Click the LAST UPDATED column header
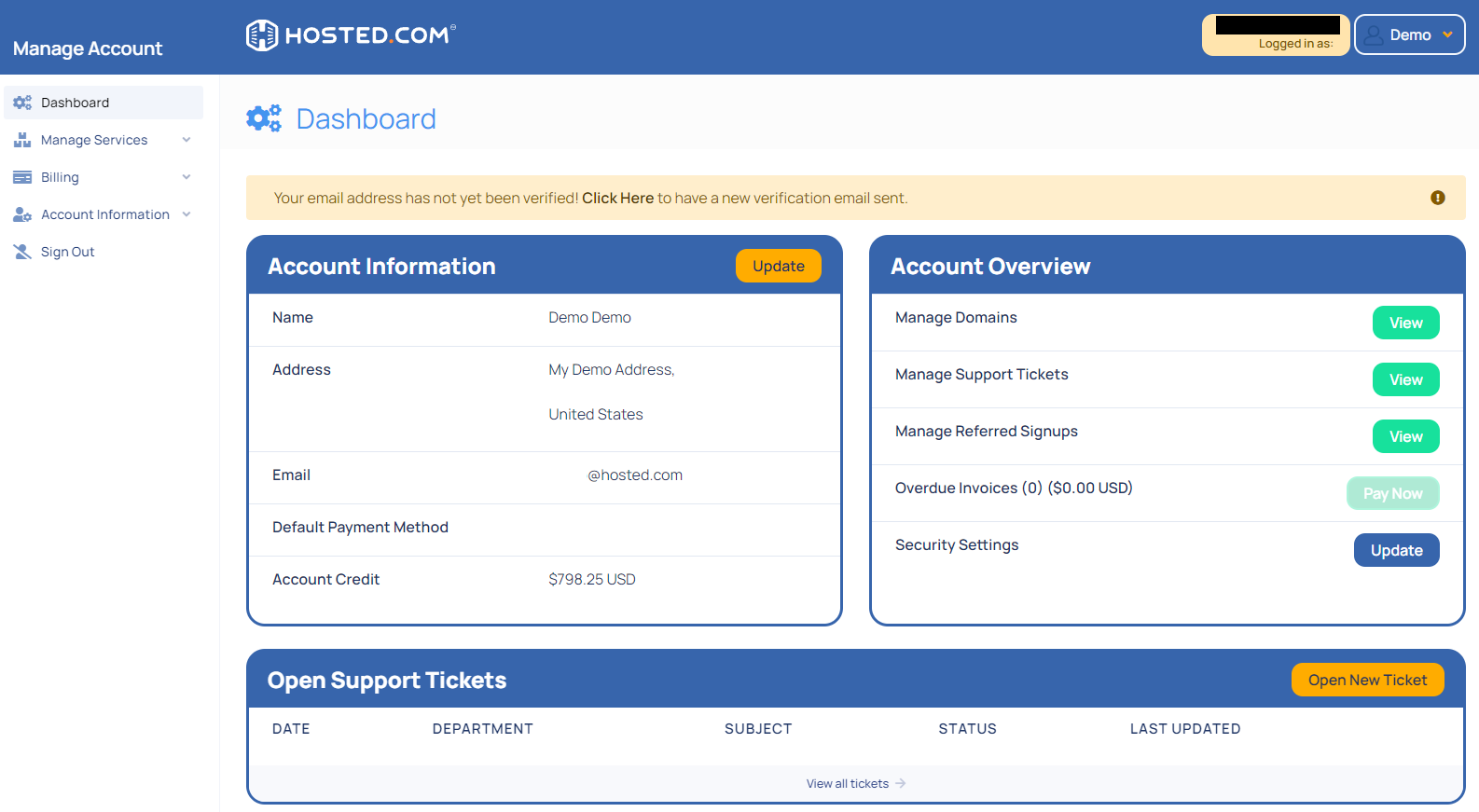This screenshot has width=1479, height=812. tap(1185, 729)
